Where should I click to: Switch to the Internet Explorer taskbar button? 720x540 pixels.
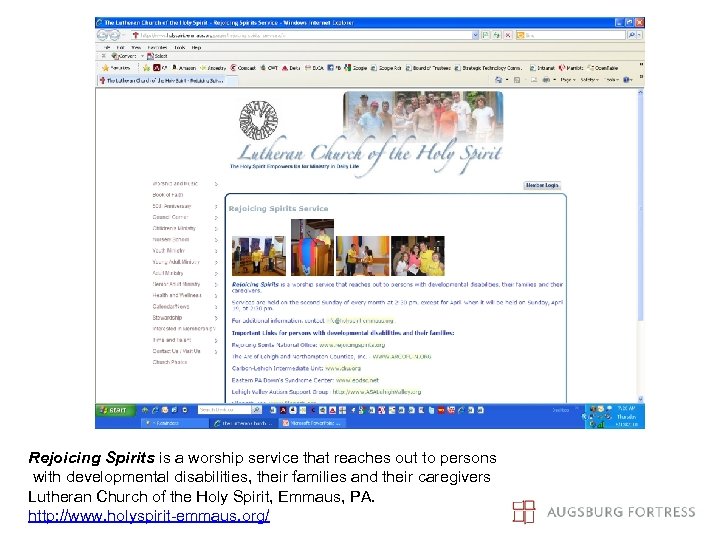(x=243, y=423)
